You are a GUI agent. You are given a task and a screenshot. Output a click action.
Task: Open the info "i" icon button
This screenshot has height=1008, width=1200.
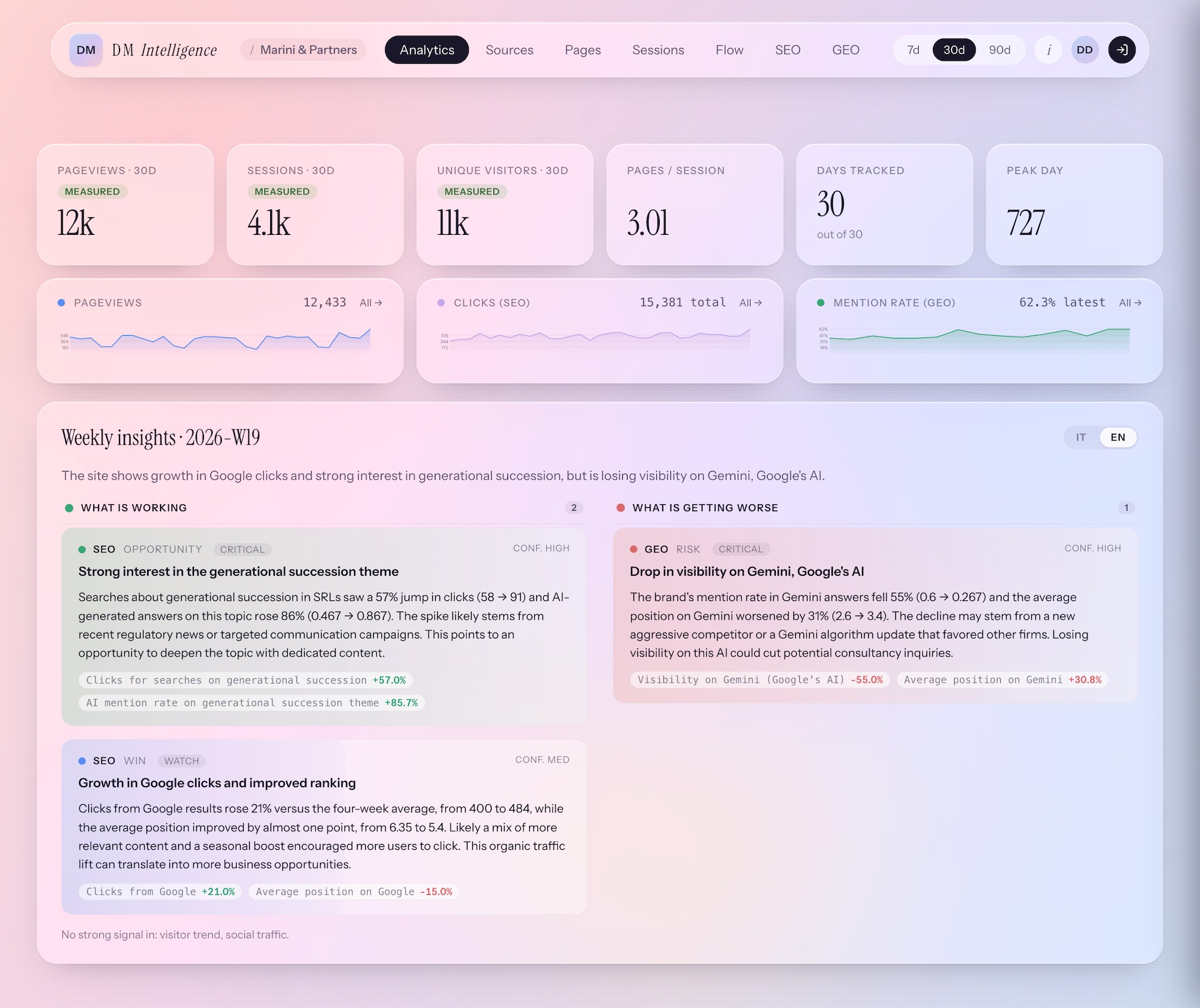coord(1049,50)
